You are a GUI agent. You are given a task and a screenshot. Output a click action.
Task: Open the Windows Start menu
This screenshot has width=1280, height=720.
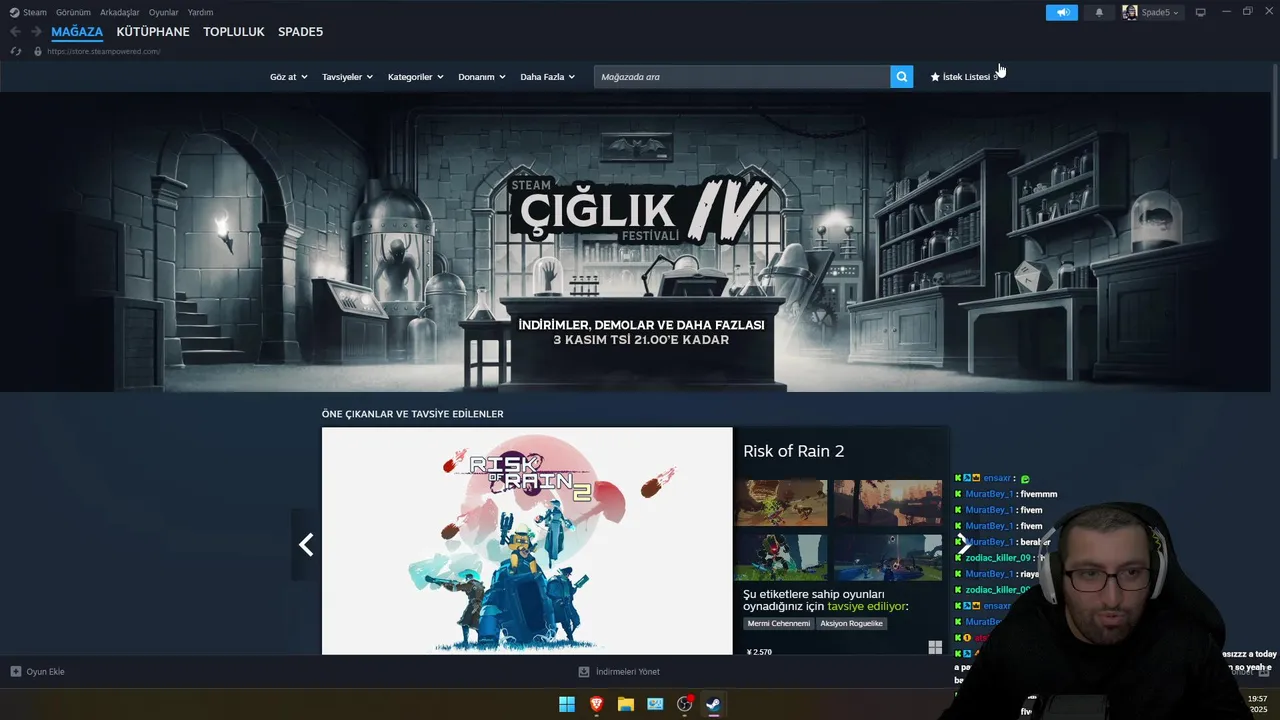(566, 704)
